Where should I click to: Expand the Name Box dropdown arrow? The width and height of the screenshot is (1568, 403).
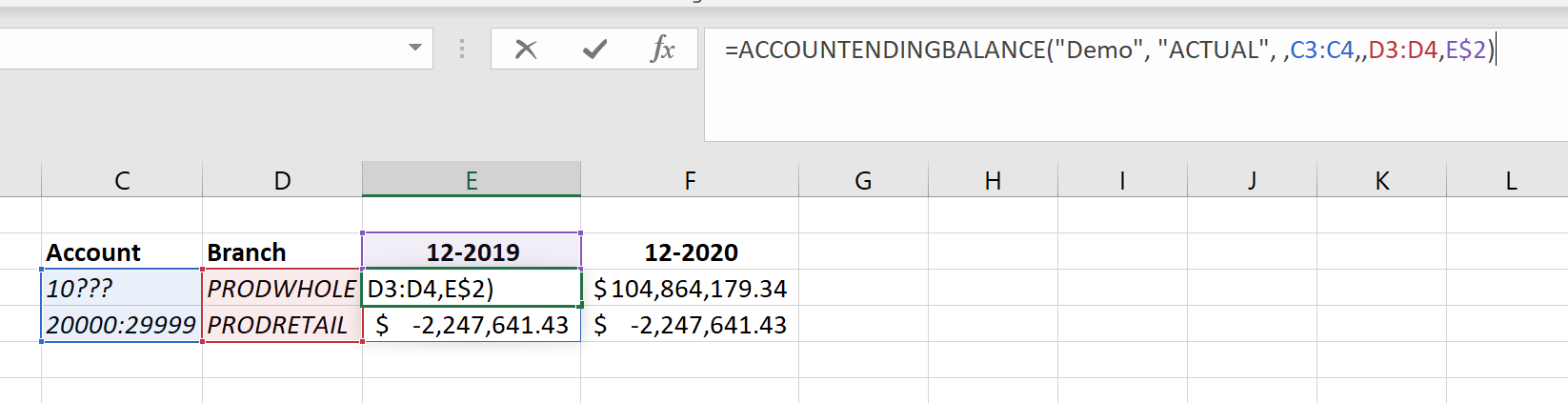tap(415, 48)
